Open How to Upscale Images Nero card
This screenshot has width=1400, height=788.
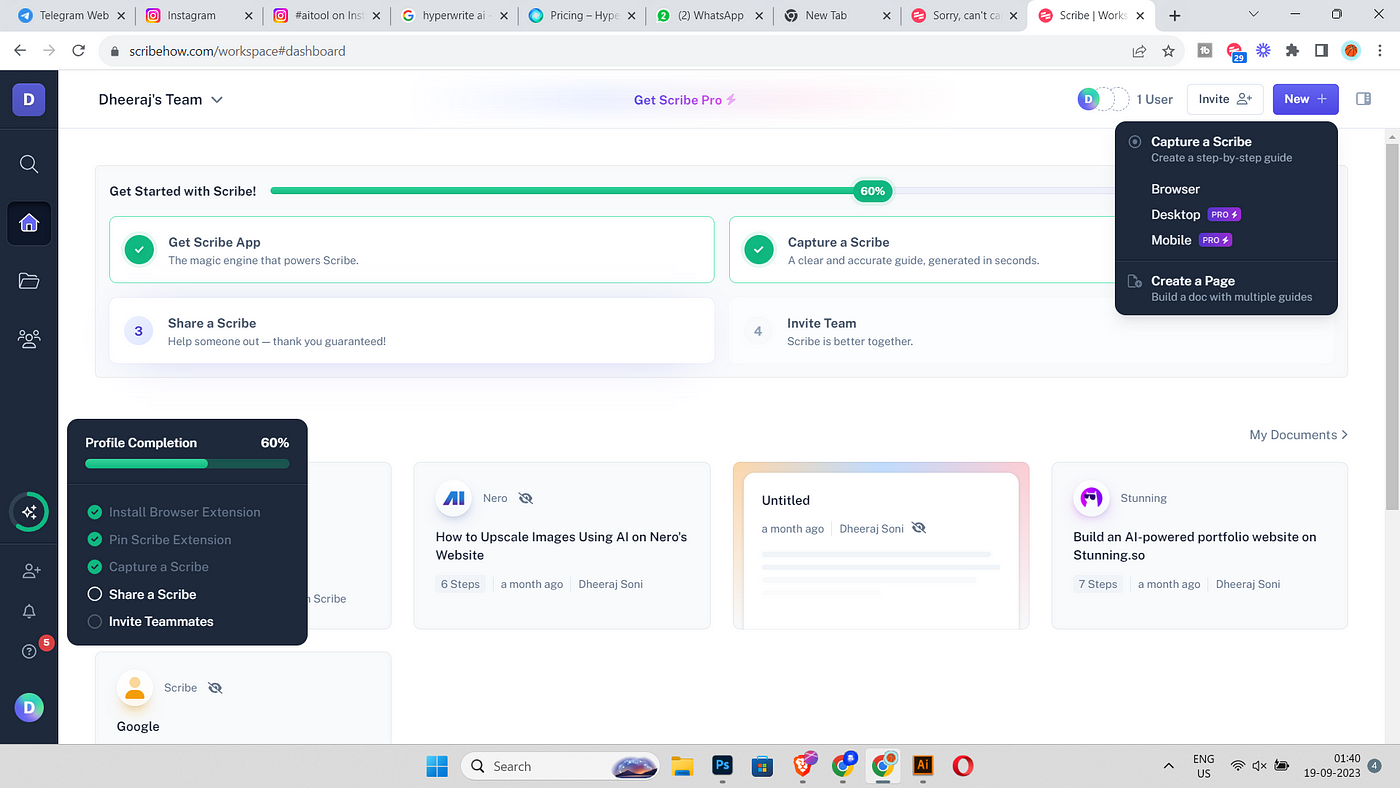click(562, 545)
